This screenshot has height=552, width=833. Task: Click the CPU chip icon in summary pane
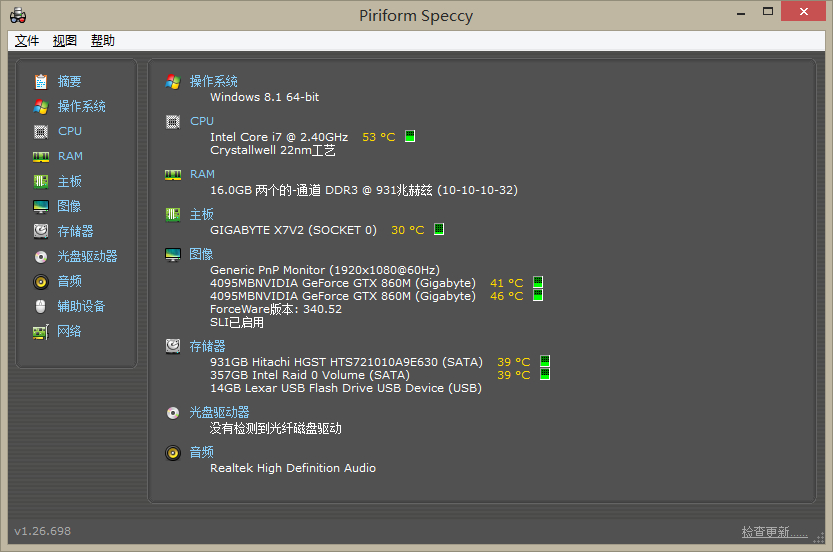173,122
